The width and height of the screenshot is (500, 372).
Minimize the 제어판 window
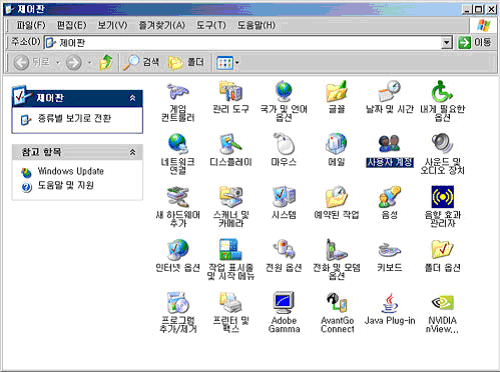pos(468,9)
